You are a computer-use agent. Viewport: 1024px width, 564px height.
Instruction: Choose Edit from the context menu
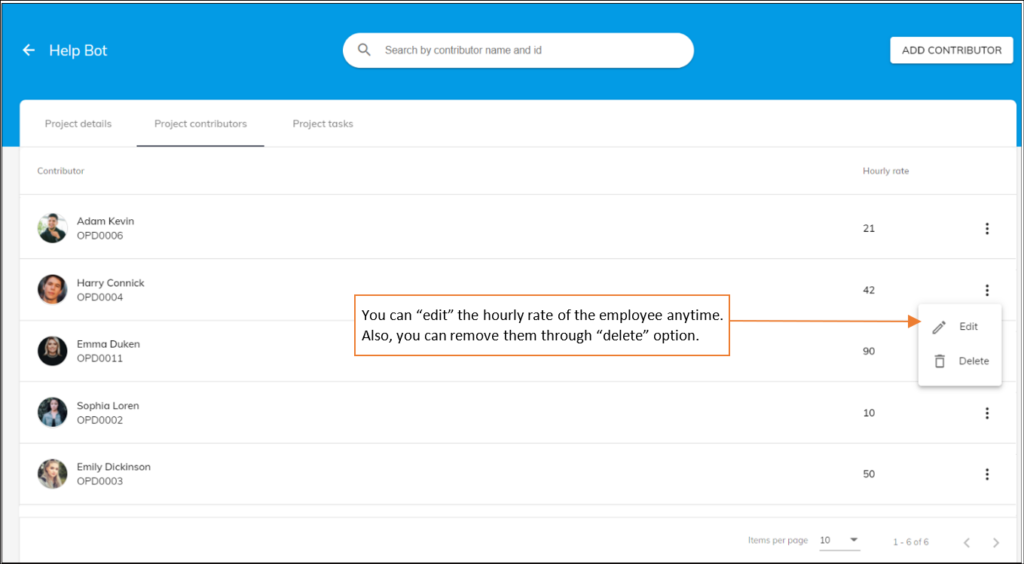(x=968, y=327)
